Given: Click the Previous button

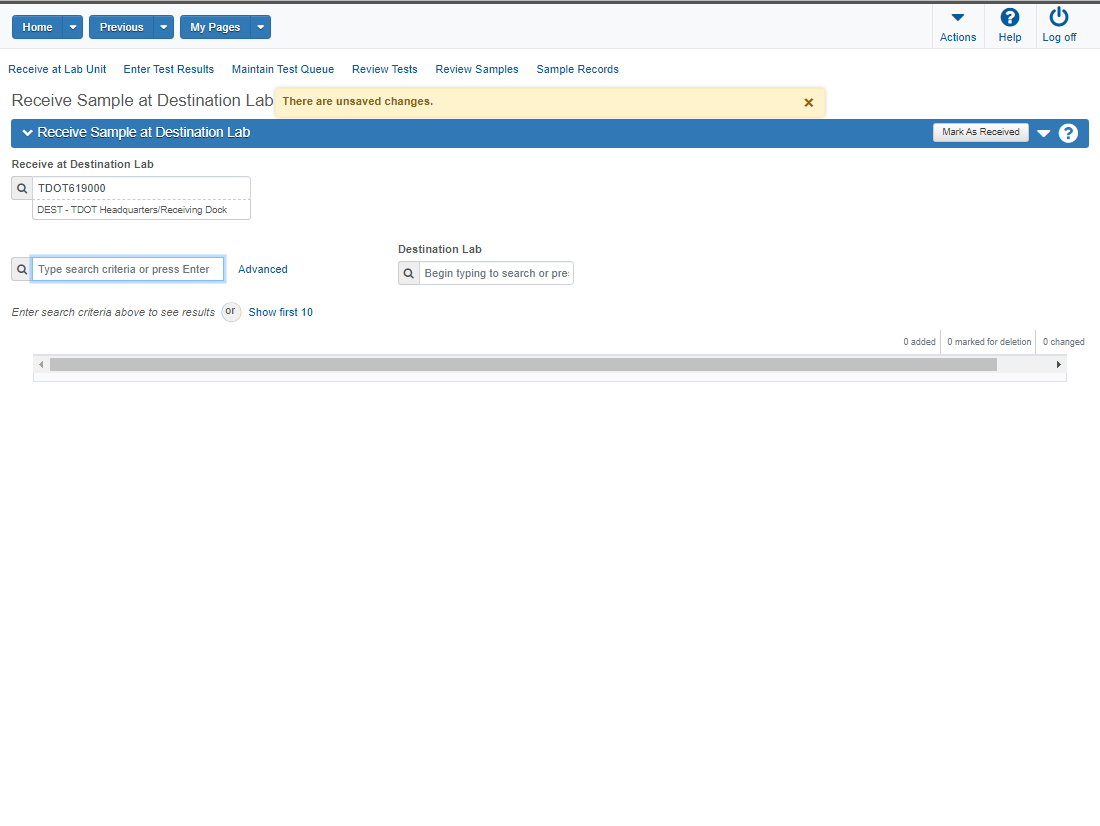Looking at the screenshot, I should point(121,27).
